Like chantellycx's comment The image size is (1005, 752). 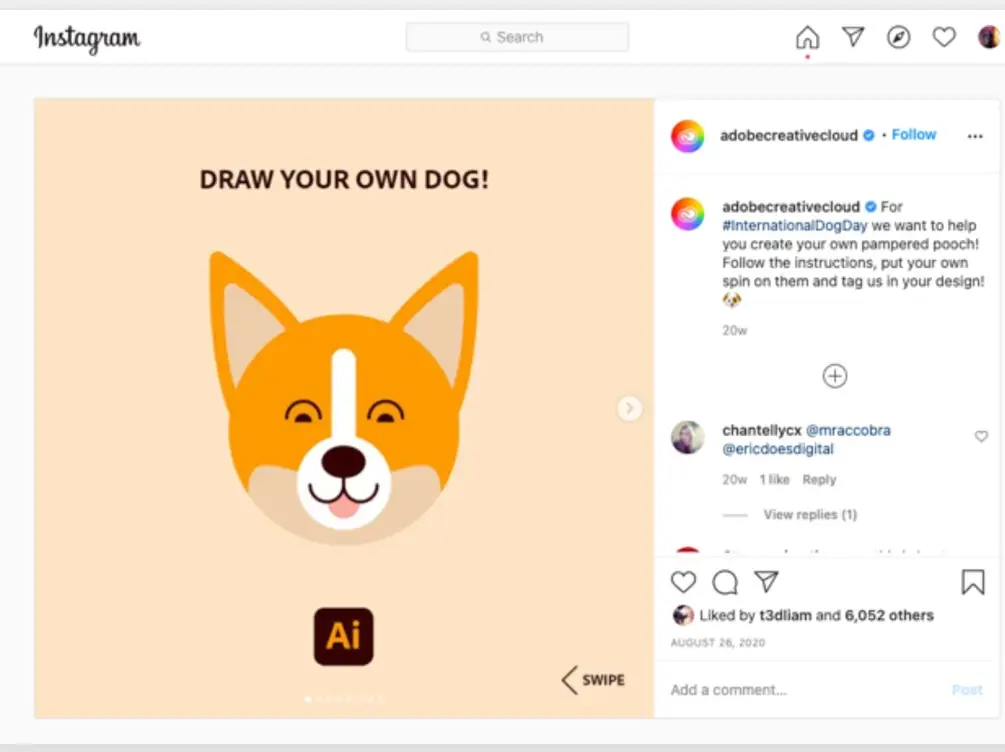coord(981,437)
